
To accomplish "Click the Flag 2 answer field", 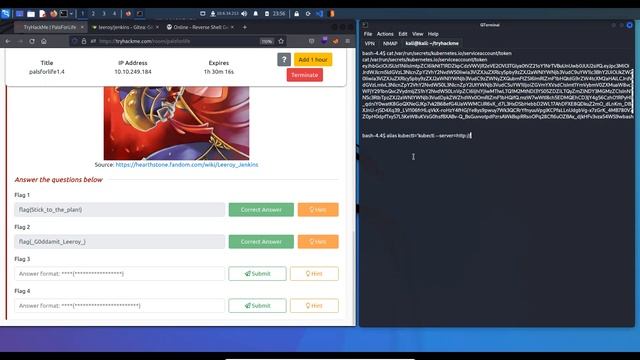I will click(120, 242).
